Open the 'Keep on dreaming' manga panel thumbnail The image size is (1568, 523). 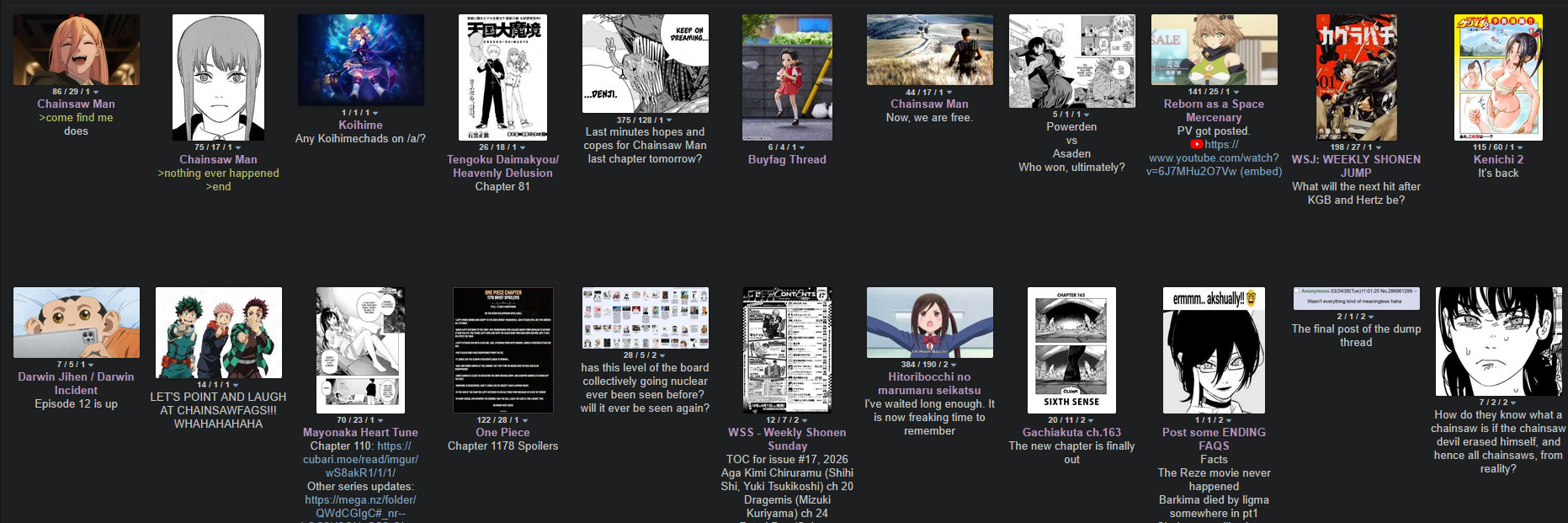coord(646,64)
